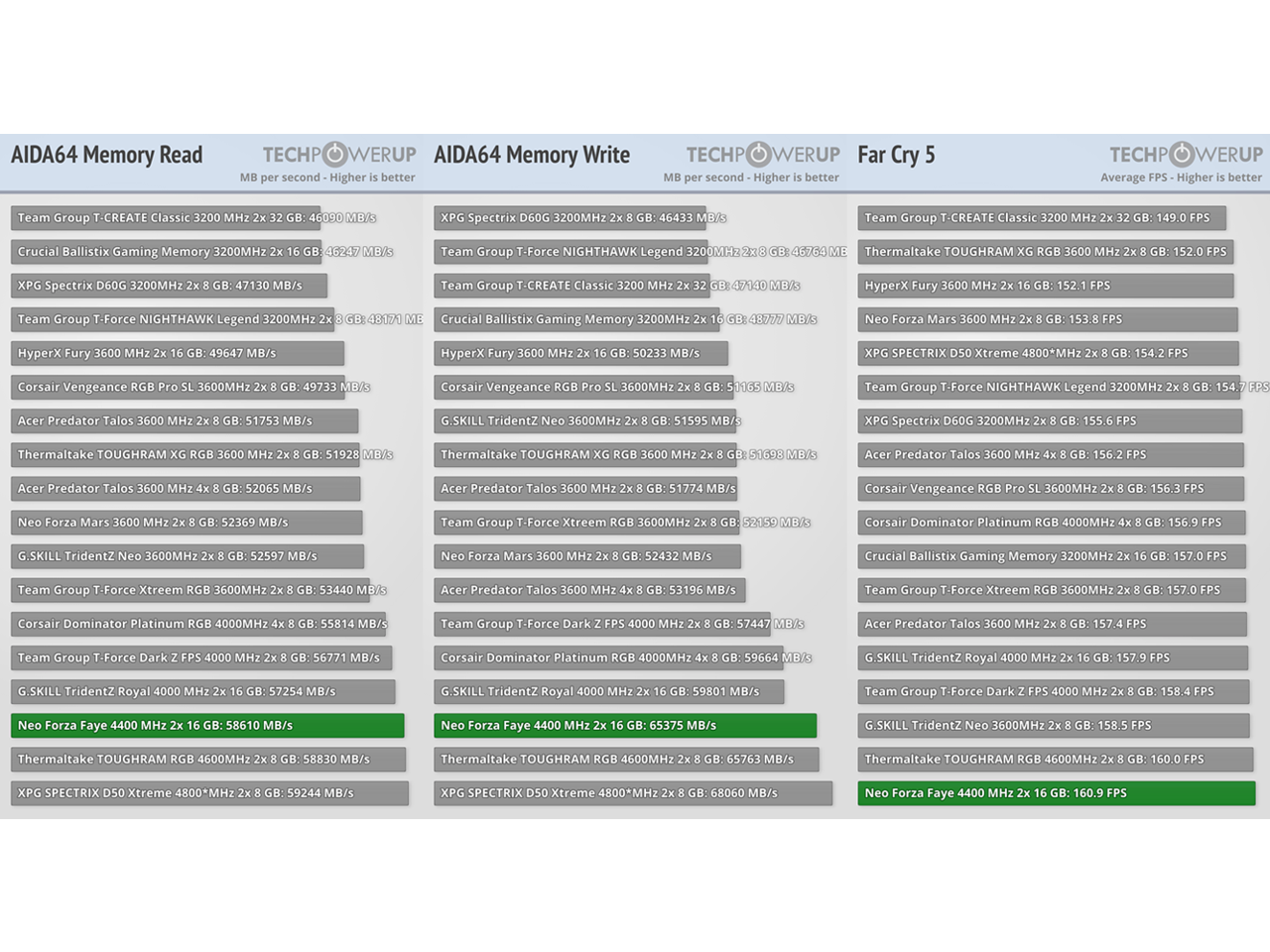Click the TechPowerUp logo in Memory Write chart
The width and height of the screenshot is (1270, 952).
(763, 155)
